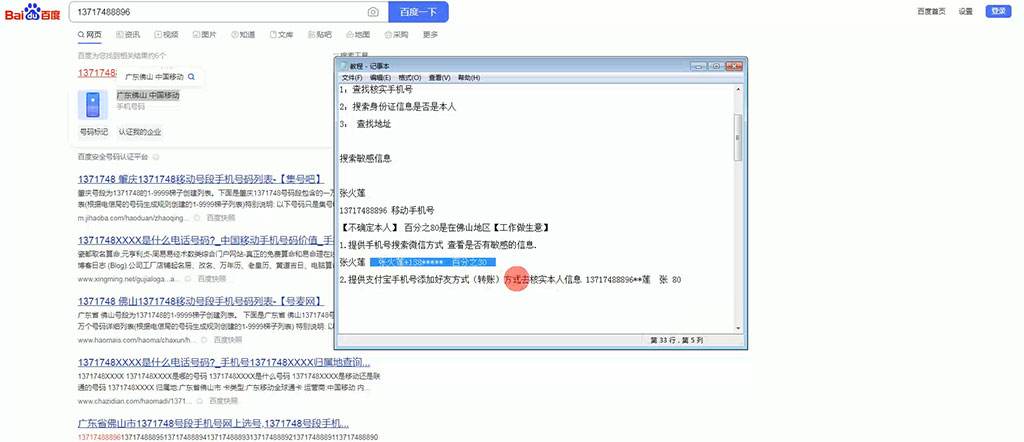Viewport: 1024px width, 442px height.
Task: Click the m.jihaoba.com source URL
Action: [x=133, y=217]
